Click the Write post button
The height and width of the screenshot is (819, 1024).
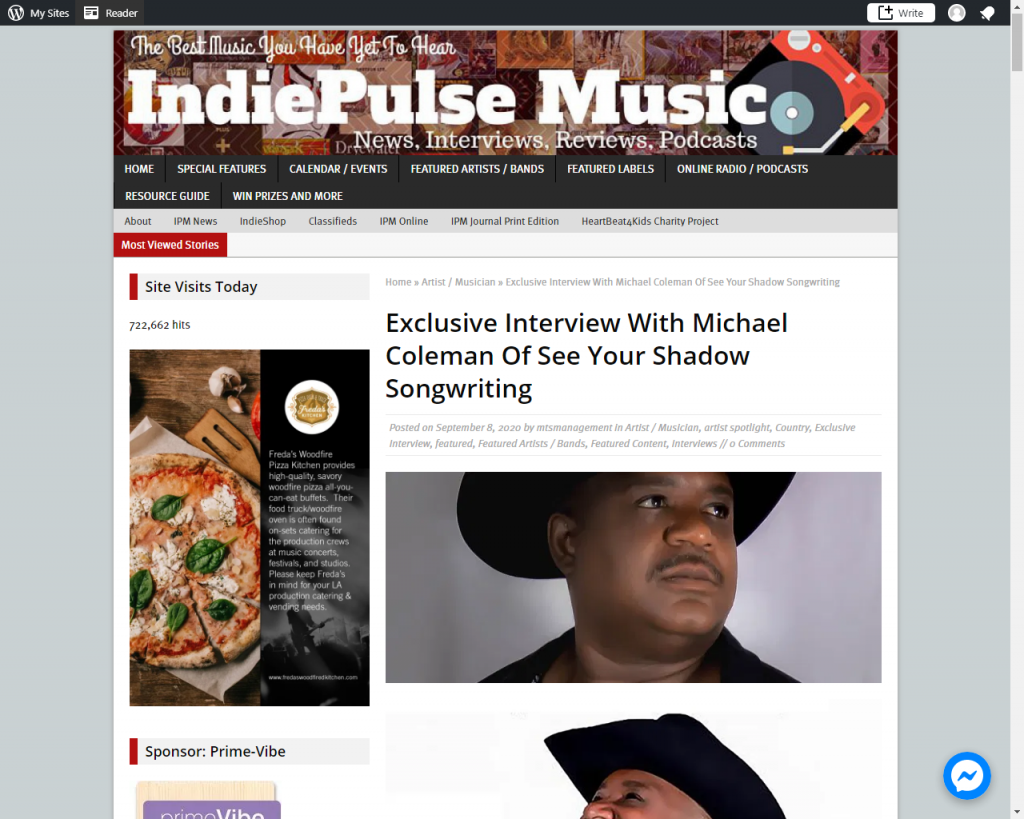[901, 13]
